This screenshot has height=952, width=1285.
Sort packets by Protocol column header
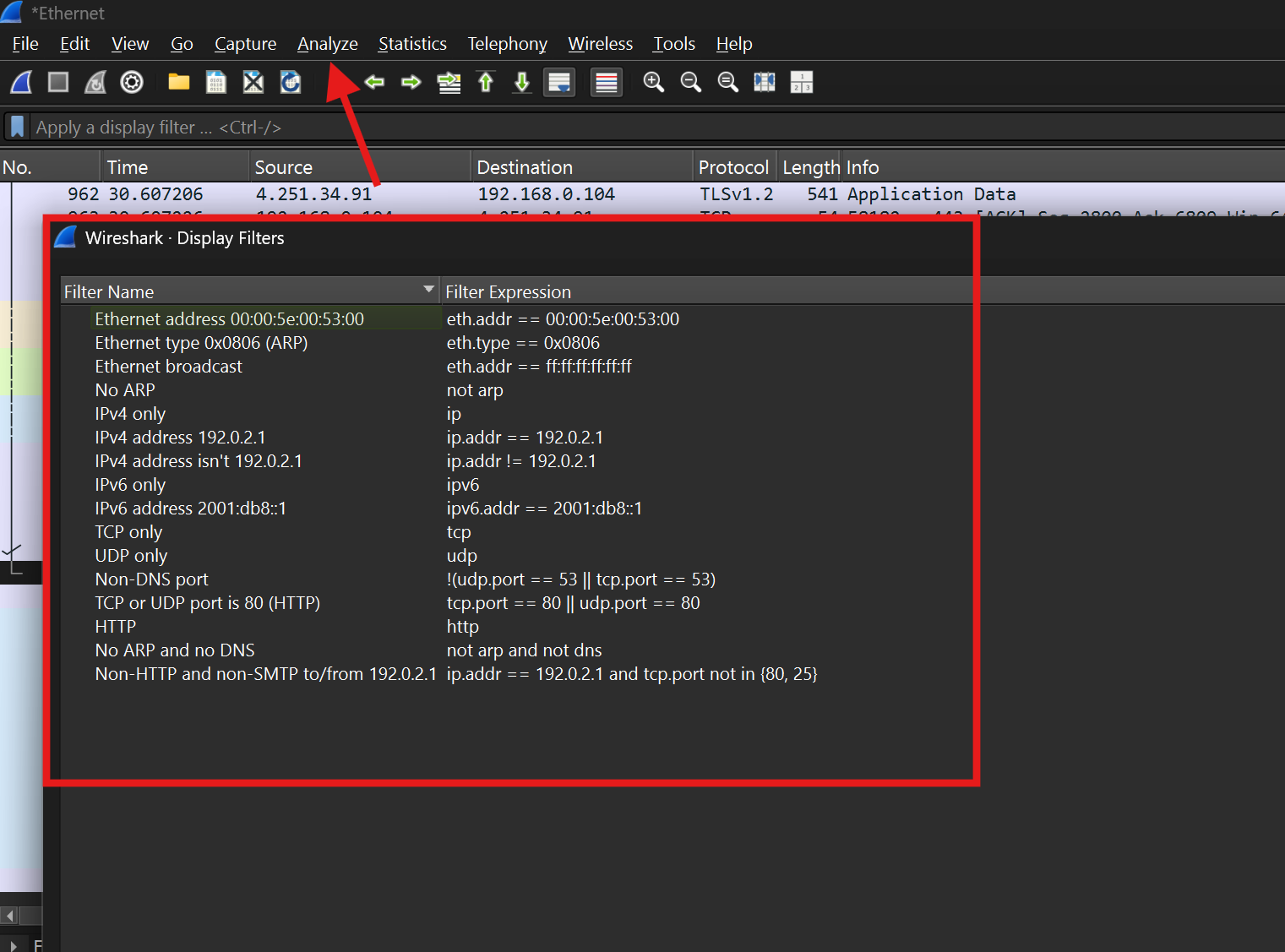pos(734,167)
